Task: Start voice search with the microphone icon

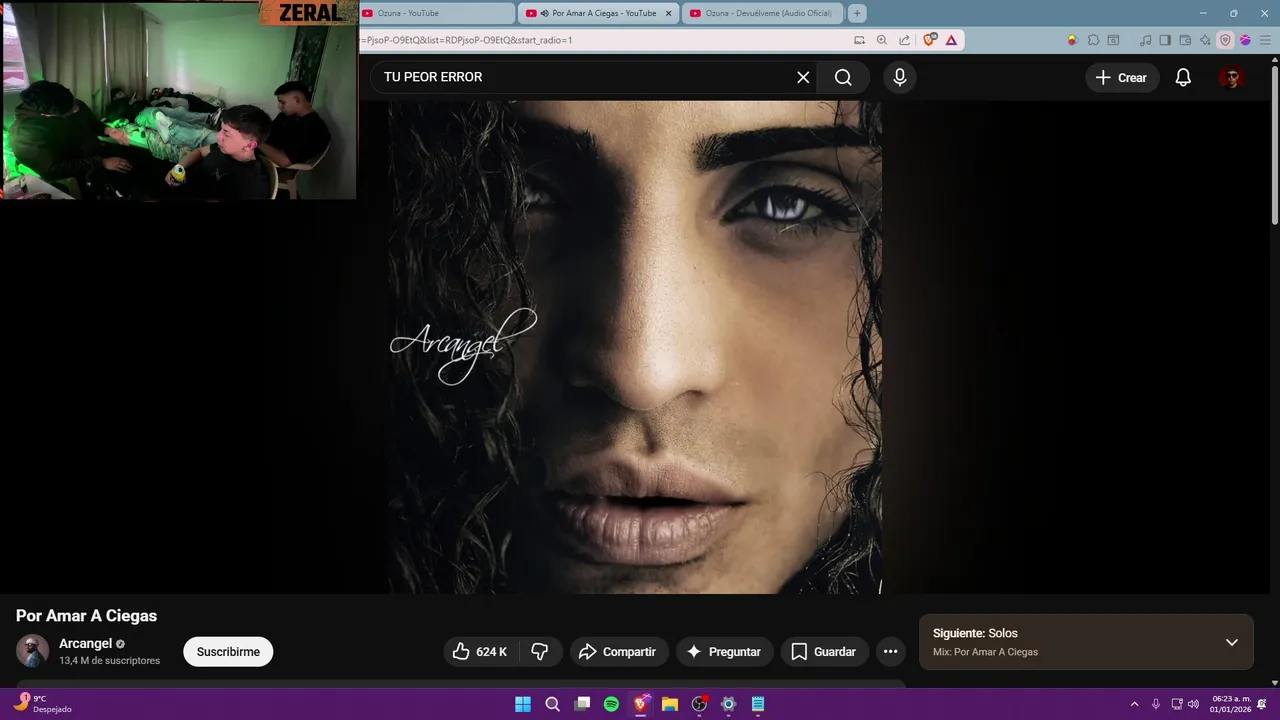Action: pos(900,77)
